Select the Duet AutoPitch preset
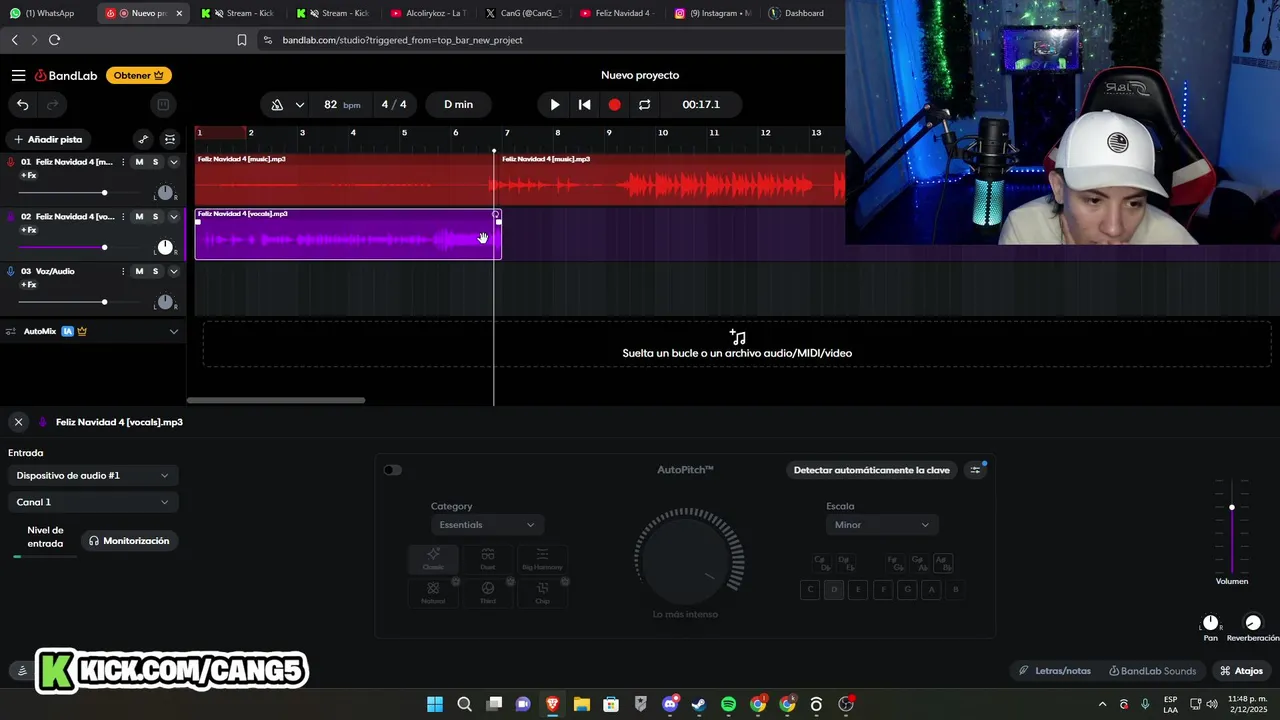The image size is (1280, 720). (488, 559)
